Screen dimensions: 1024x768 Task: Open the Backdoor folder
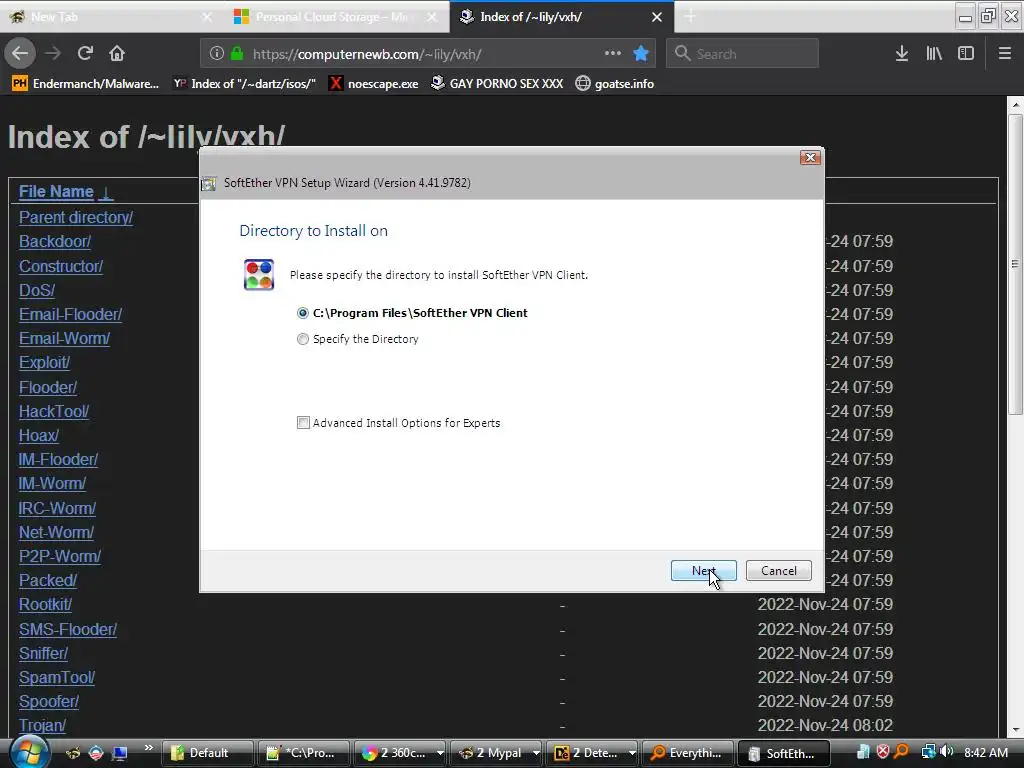pos(55,242)
